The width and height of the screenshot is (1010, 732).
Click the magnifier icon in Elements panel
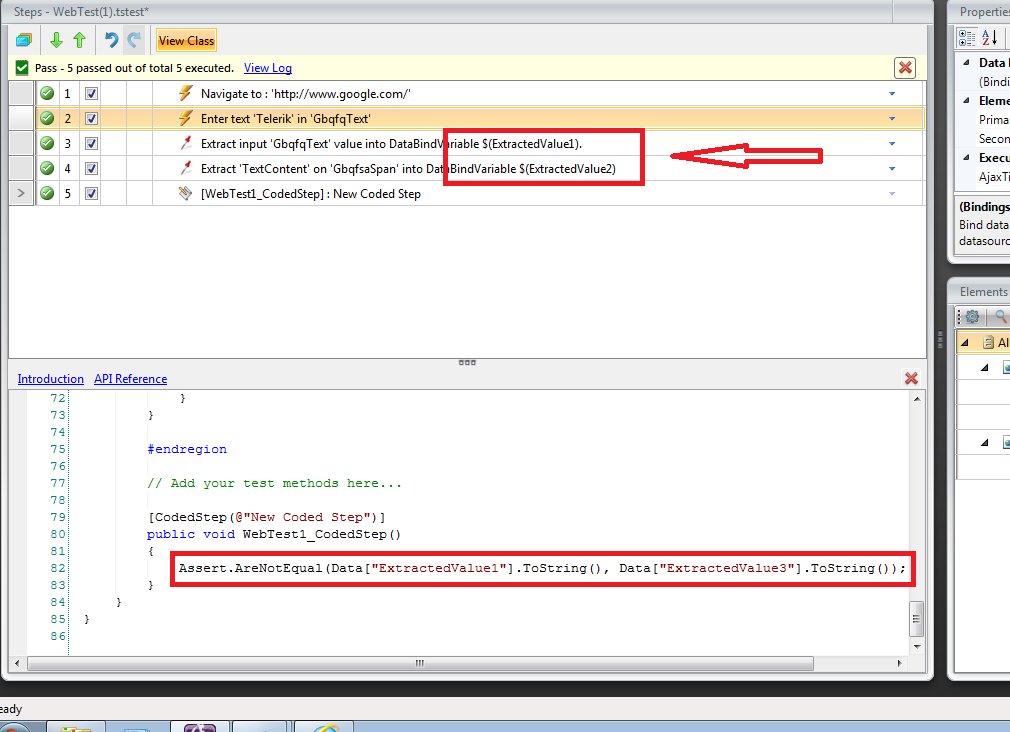click(1000, 316)
